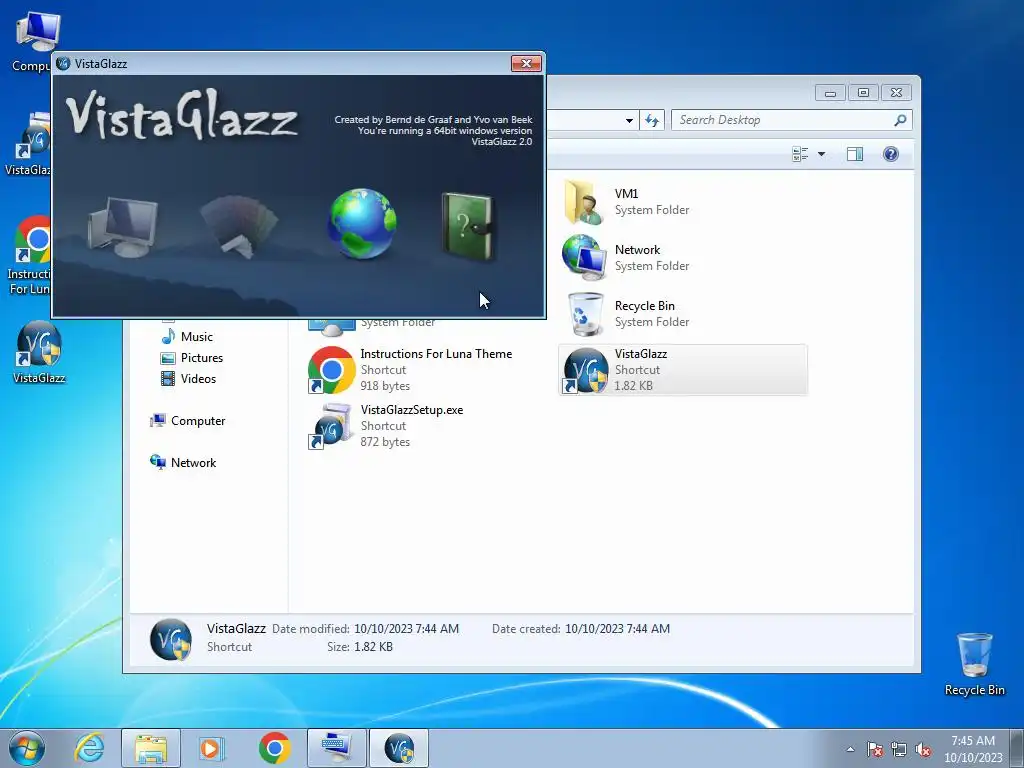Select the Network system folder in Explorer
This screenshot has width=1024, height=768.
pos(682,258)
